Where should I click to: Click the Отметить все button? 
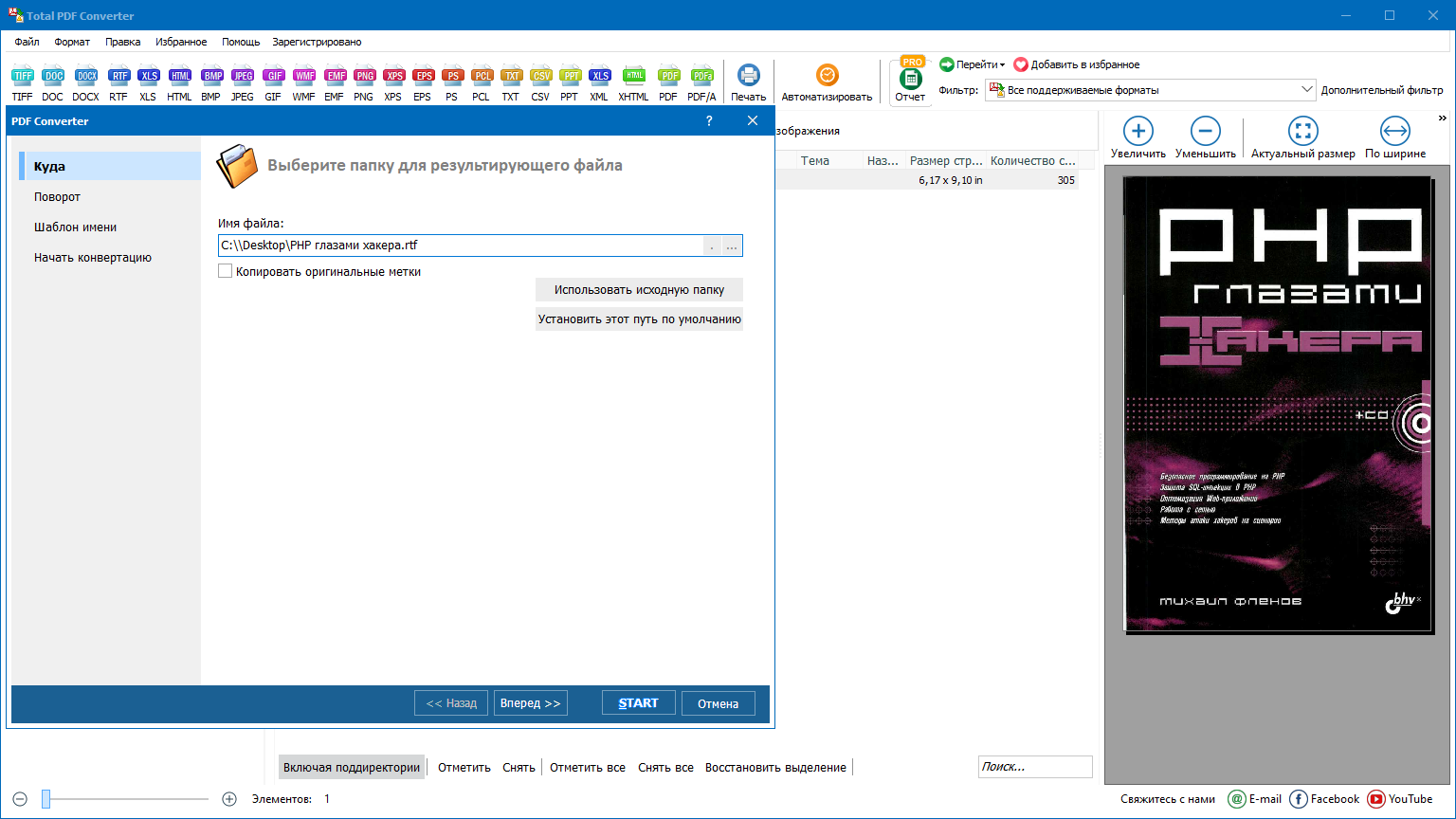(x=588, y=768)
